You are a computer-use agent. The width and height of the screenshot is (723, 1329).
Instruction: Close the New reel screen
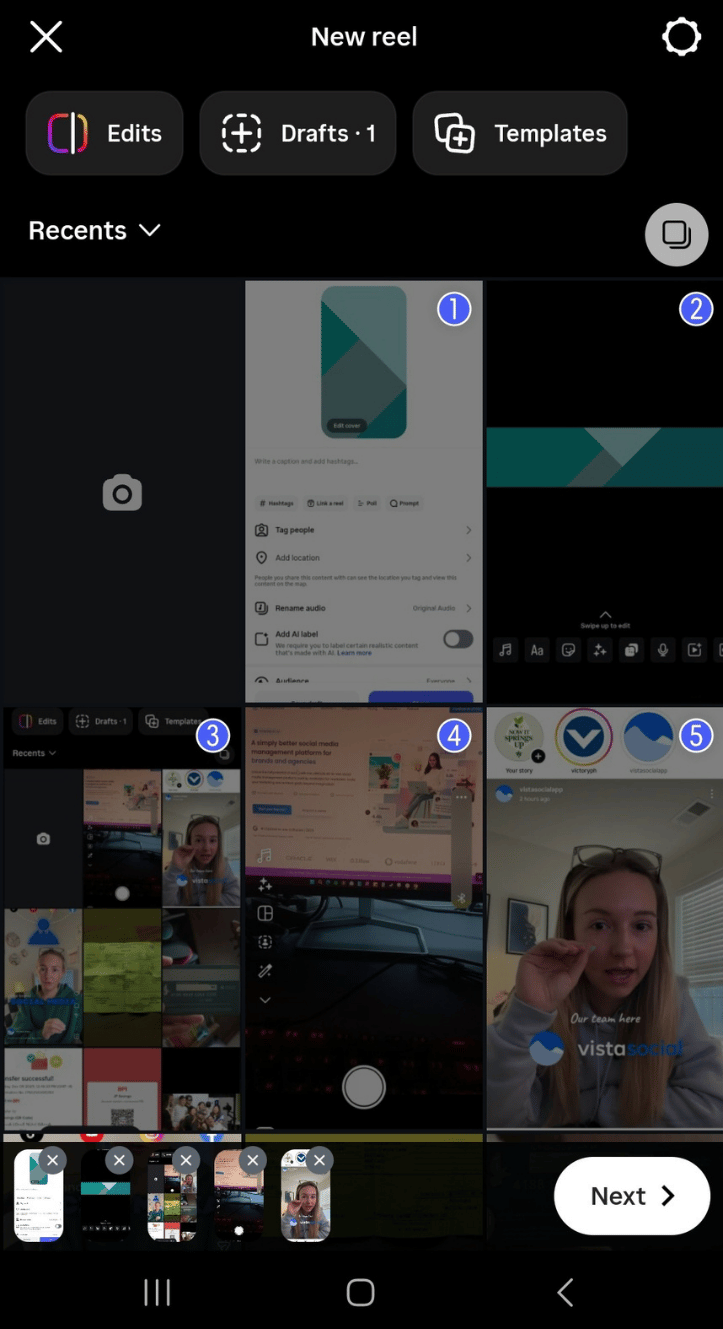46,38
